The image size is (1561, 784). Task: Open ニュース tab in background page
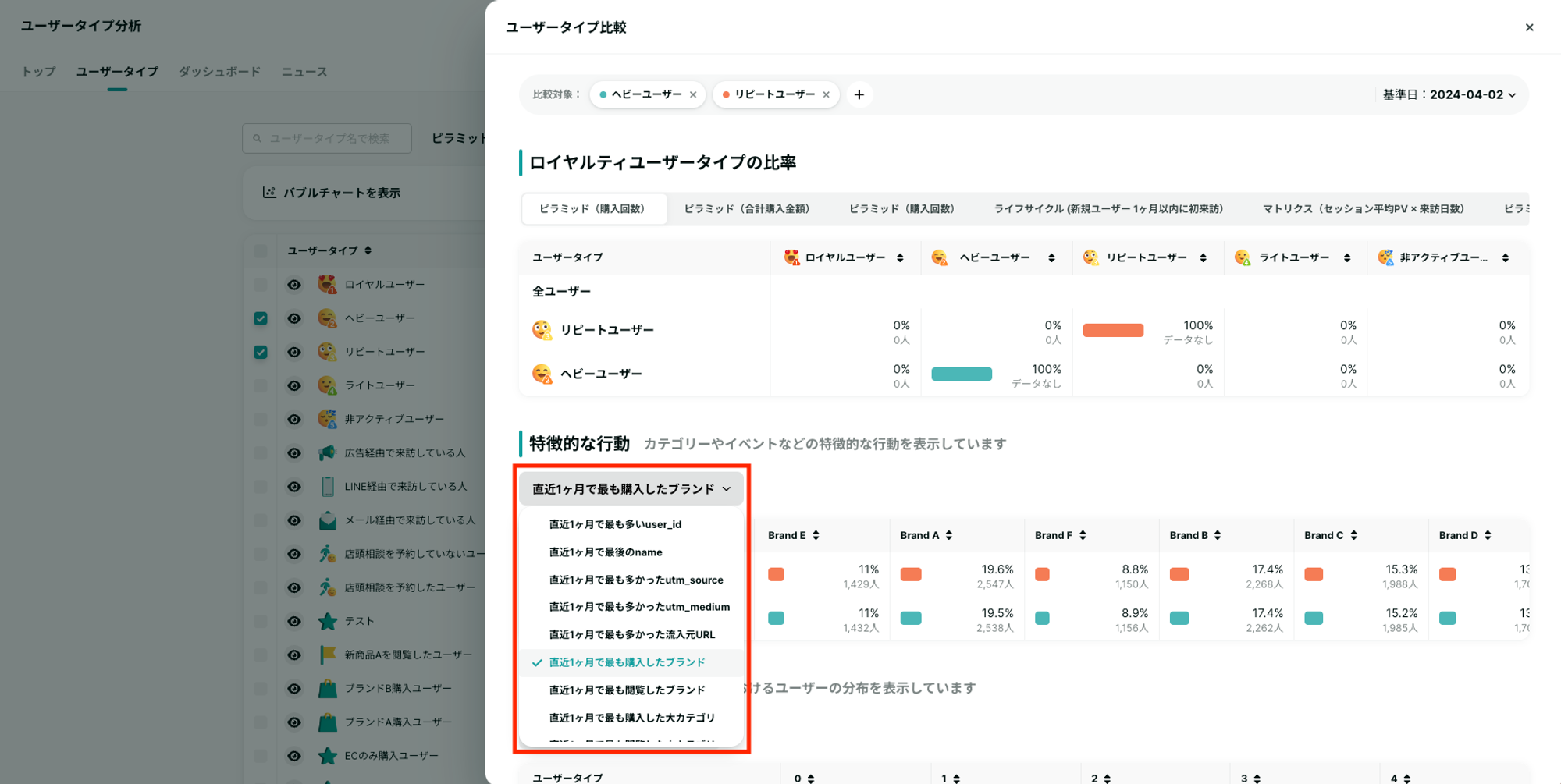[x=304, y=72]
